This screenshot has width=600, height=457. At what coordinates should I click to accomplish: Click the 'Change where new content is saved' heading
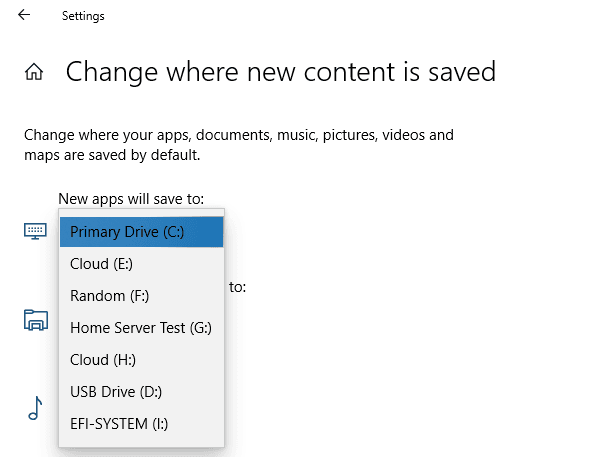(x=281, y=72)
